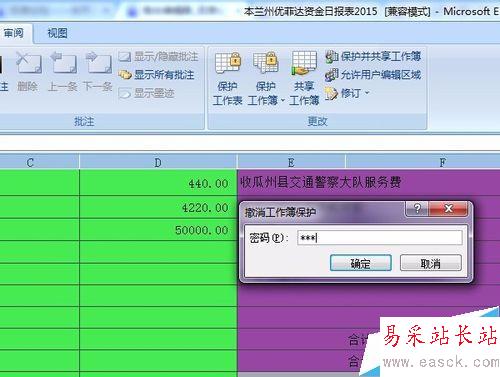Select column D header

coord(158,163)
